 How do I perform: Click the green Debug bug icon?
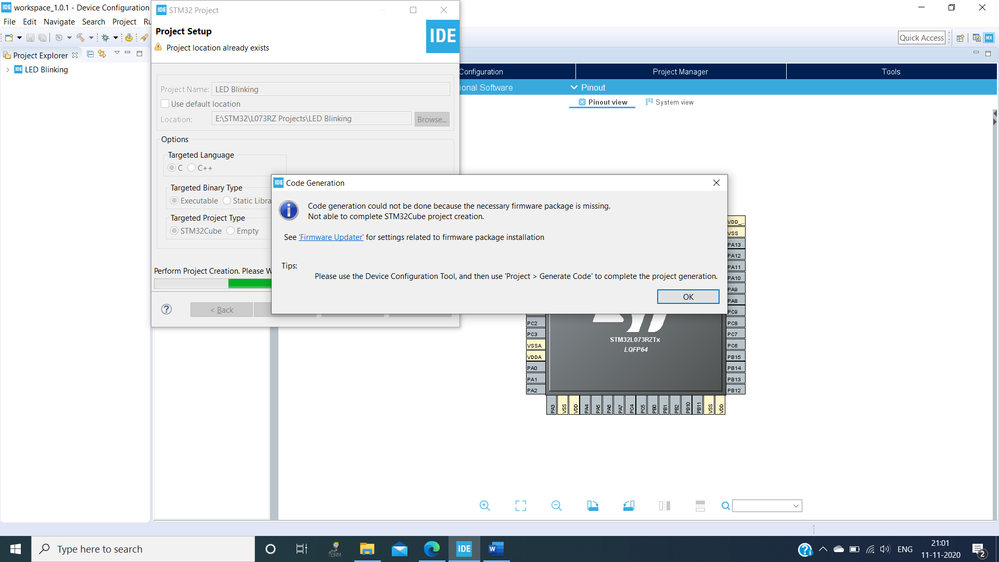click(x=106, y=38)
